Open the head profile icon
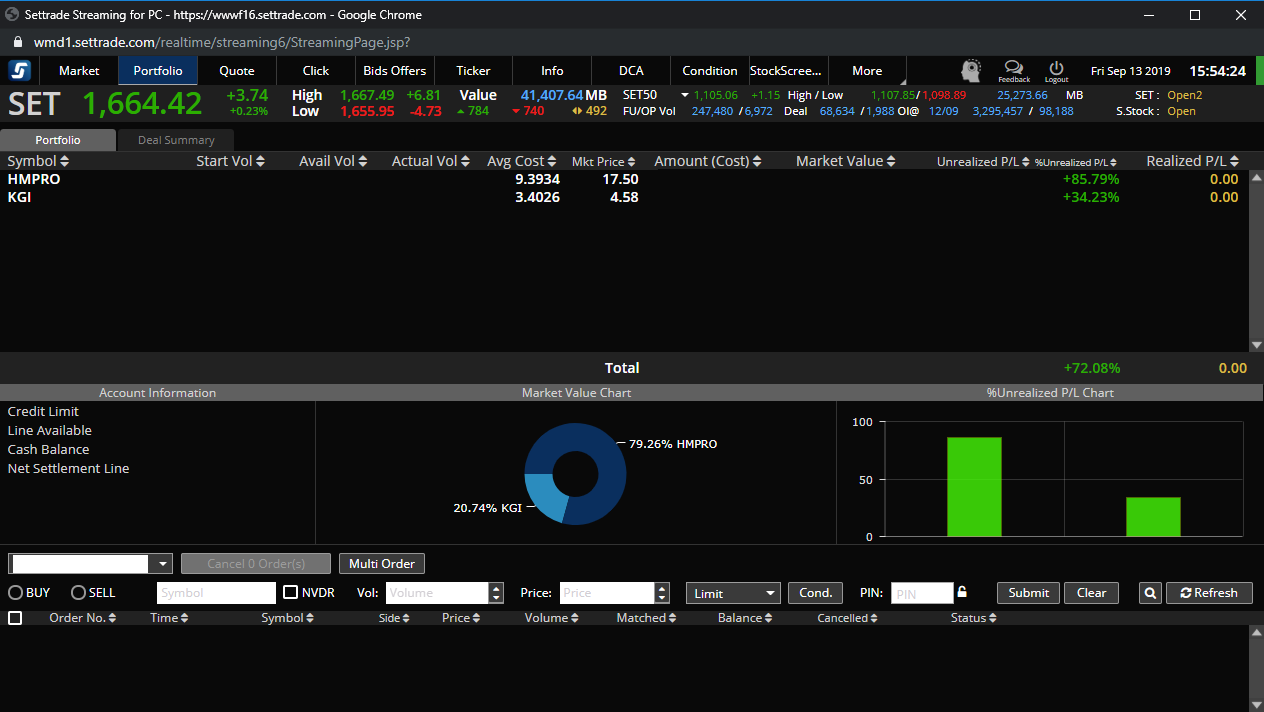The image size is (1264, 712). (971, 70)
